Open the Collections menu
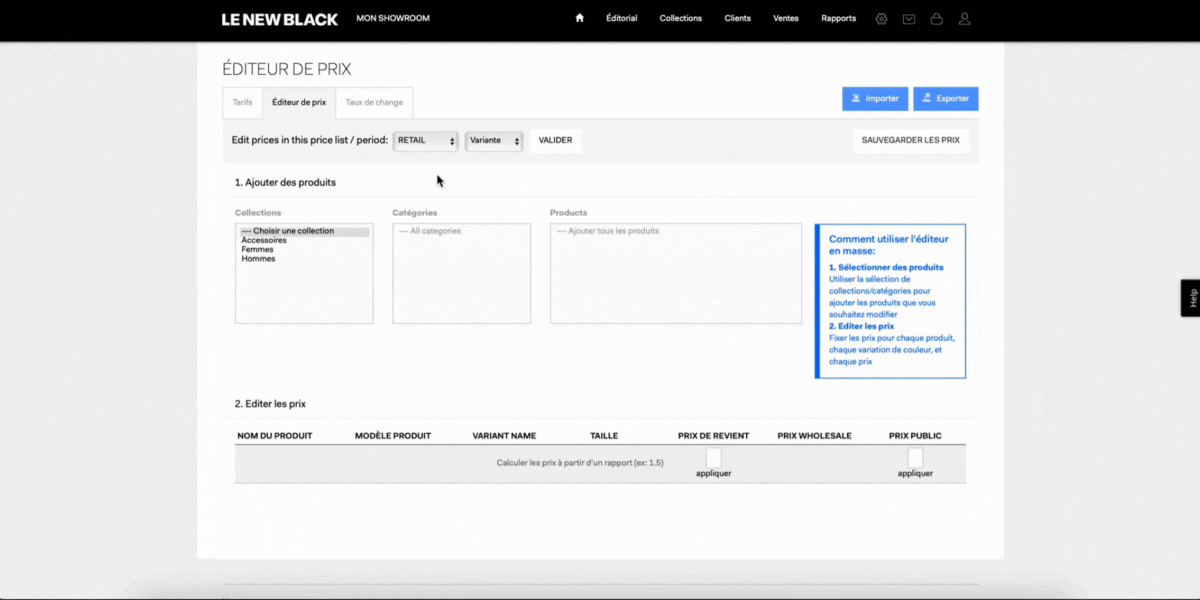This screenshot has height=600, width=1200. click(681, 18)
